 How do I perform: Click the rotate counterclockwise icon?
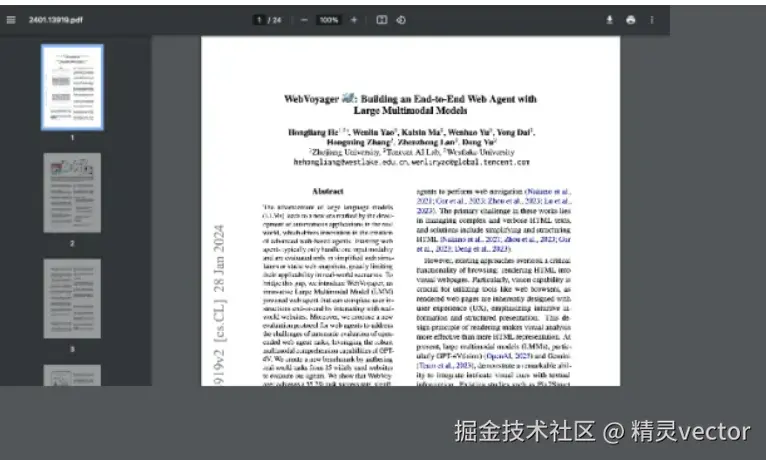[401, 20]
